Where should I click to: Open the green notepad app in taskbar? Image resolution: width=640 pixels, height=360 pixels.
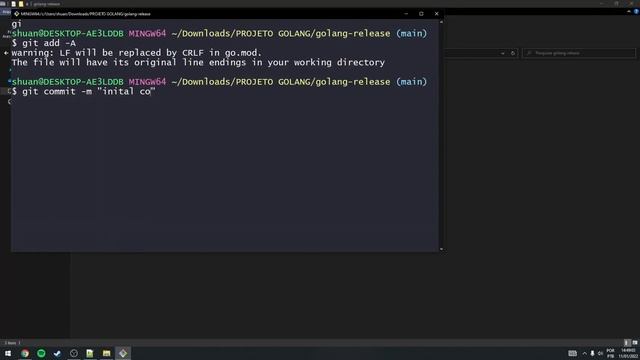point(90,353)
